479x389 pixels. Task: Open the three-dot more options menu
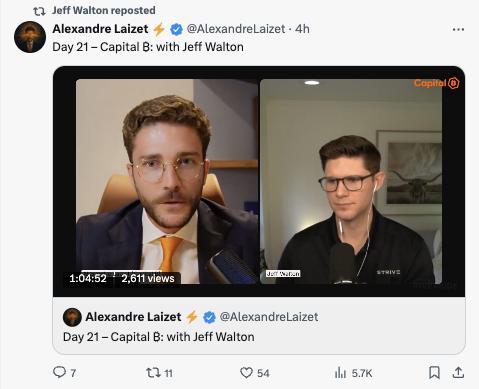coord(458,30)
